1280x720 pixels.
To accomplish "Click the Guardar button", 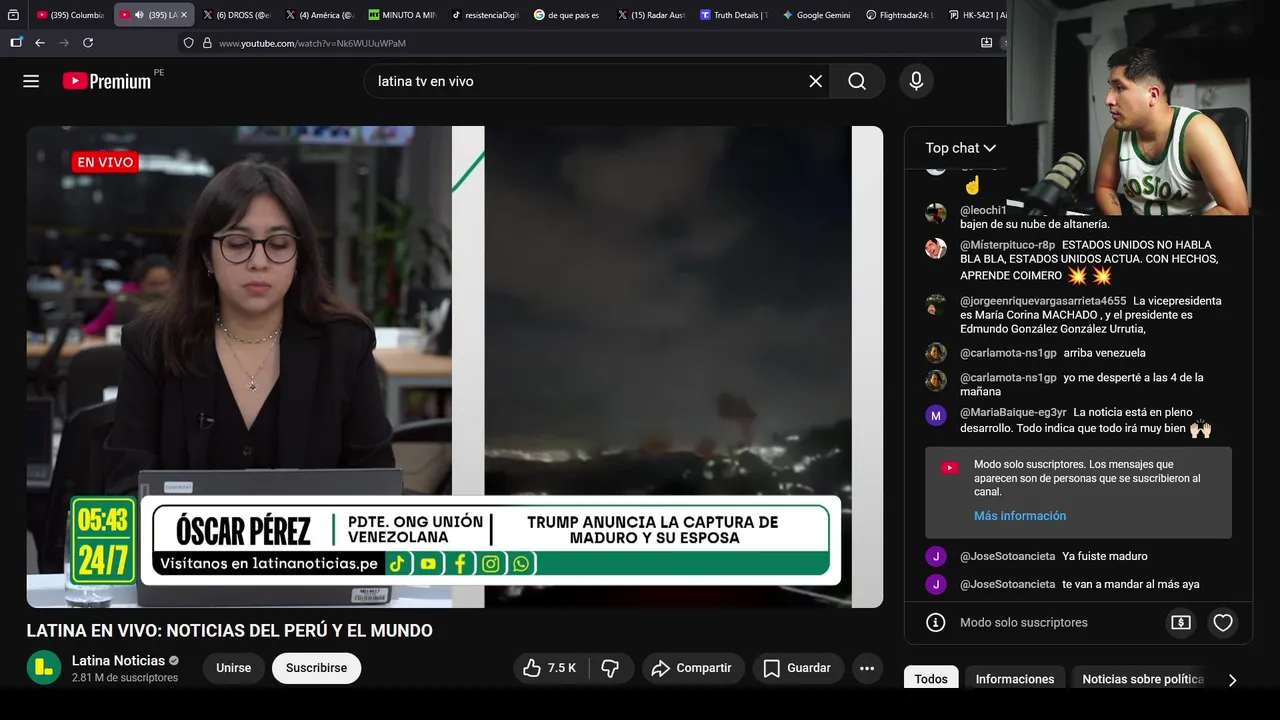I will pyautogui.click(x=797, y=668).
